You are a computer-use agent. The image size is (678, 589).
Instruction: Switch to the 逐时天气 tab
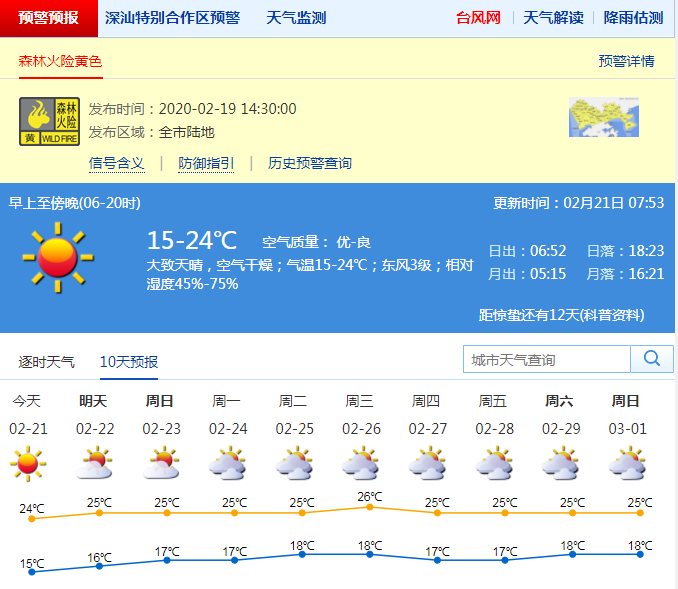tap(47, 362)
